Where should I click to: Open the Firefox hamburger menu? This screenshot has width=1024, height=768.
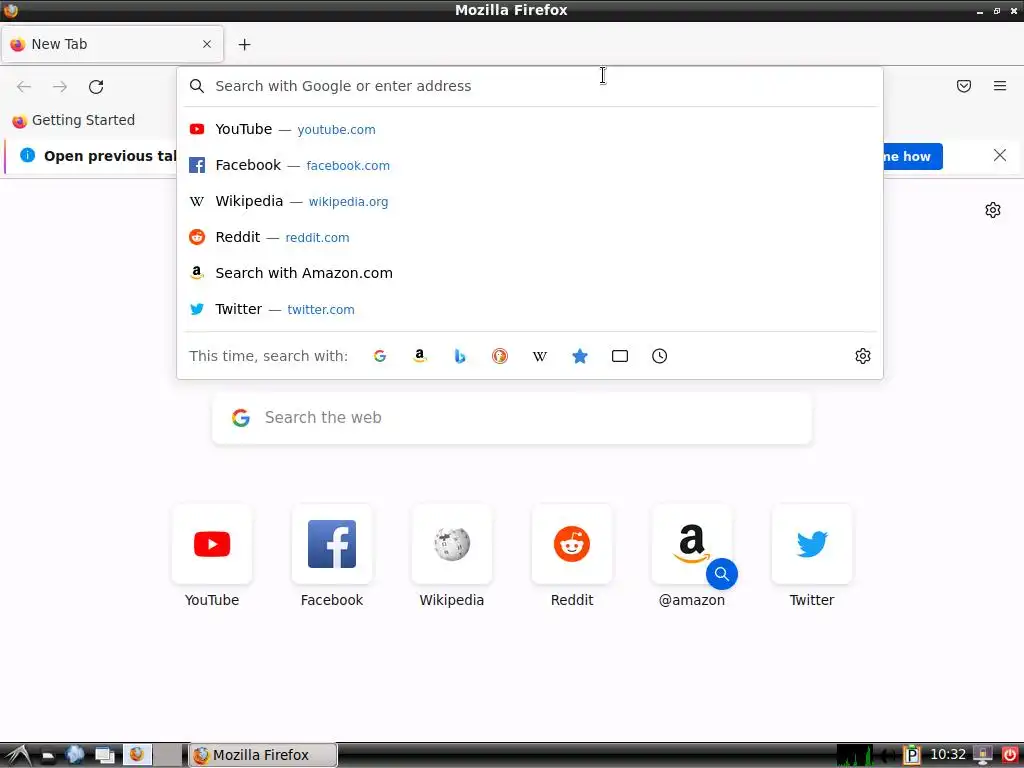1000,86
